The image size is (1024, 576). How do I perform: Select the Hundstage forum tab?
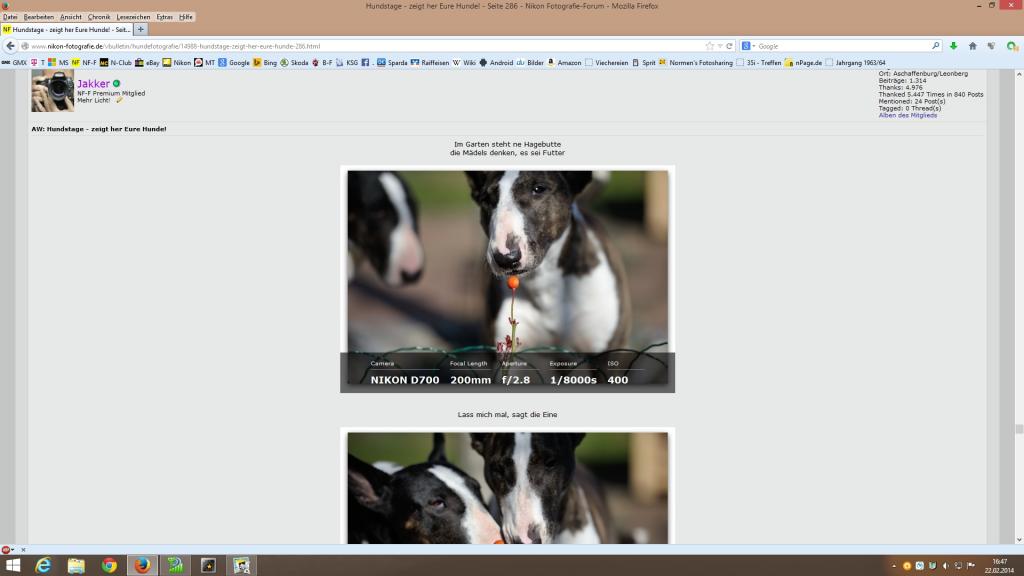coord(67,29)
